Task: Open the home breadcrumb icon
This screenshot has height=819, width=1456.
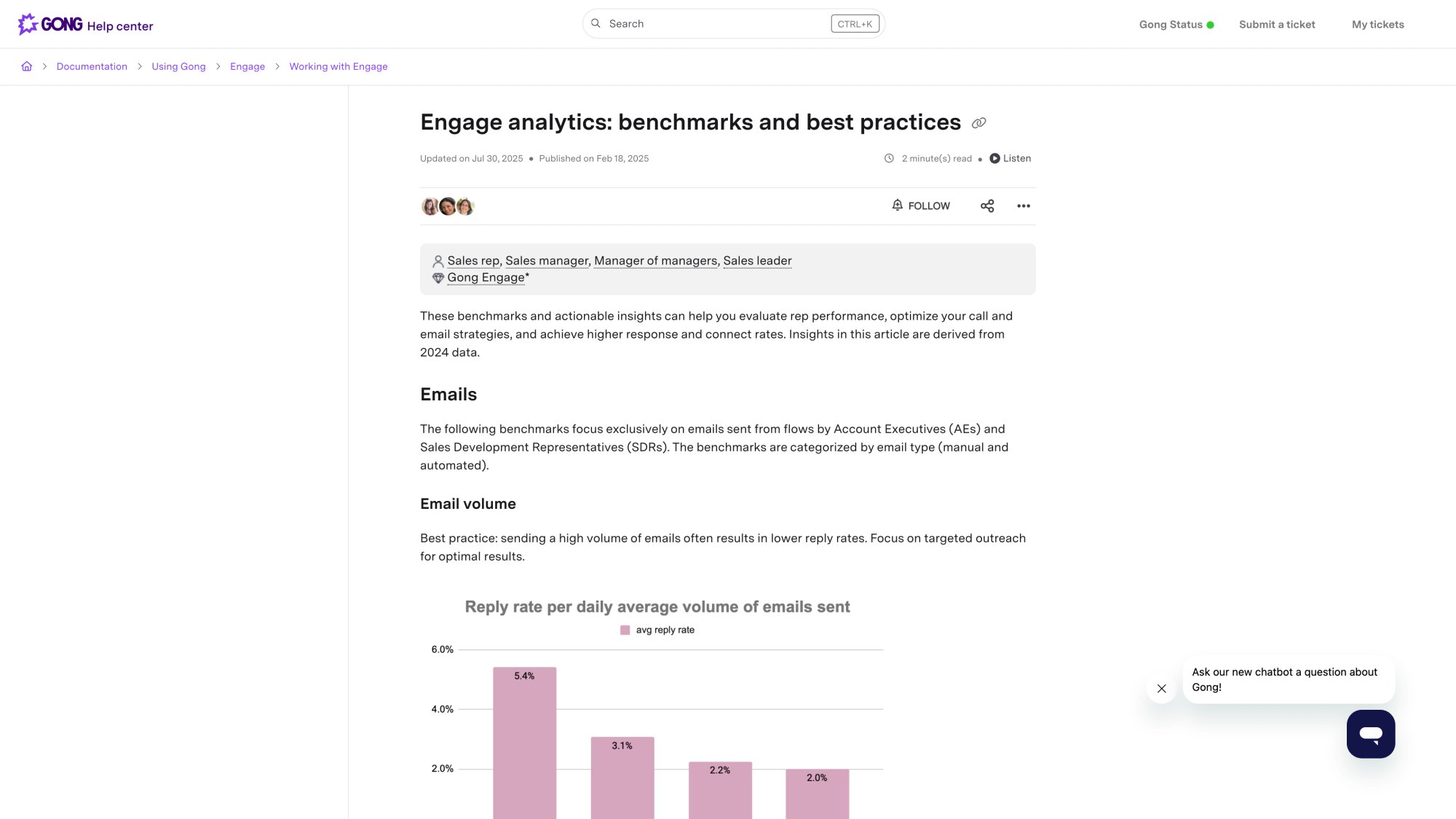Action: click(x=27, y=66)
